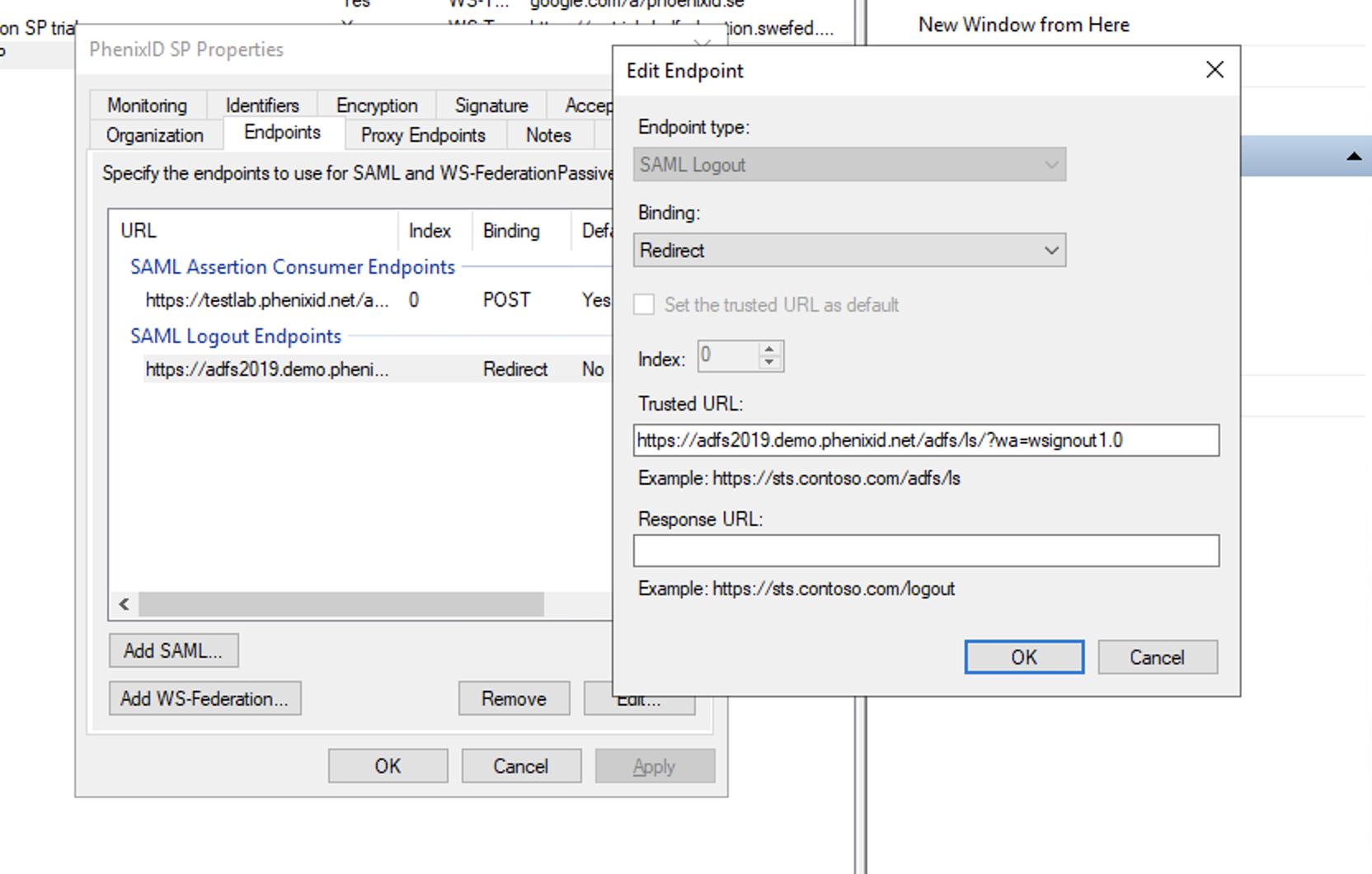This screenshot has width=1372, height=874.
Task: Switch to the Monitoring tab
Action: coord(147,106)
